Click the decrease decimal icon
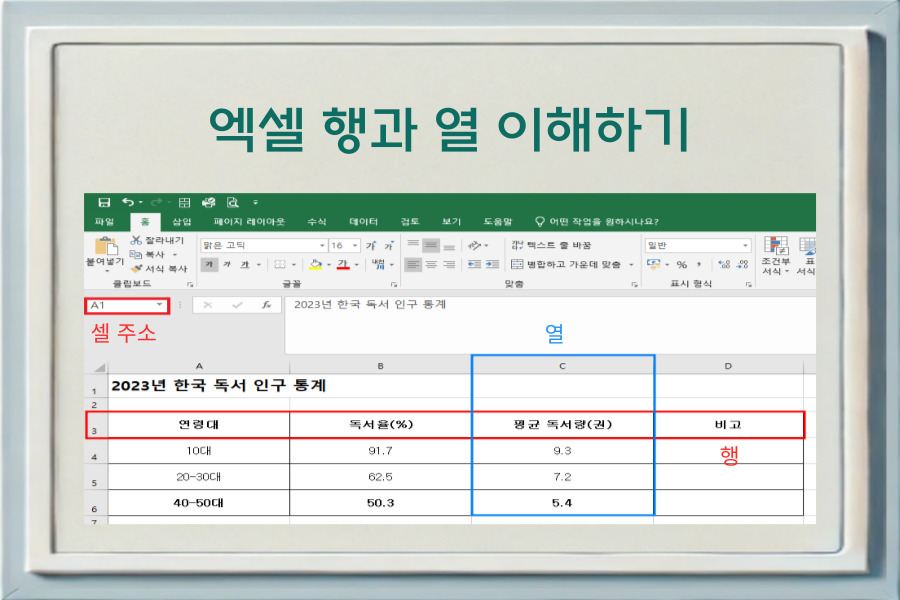Image resolution: width=900 pixels, height=600 pixels. (x=743, y=265)
